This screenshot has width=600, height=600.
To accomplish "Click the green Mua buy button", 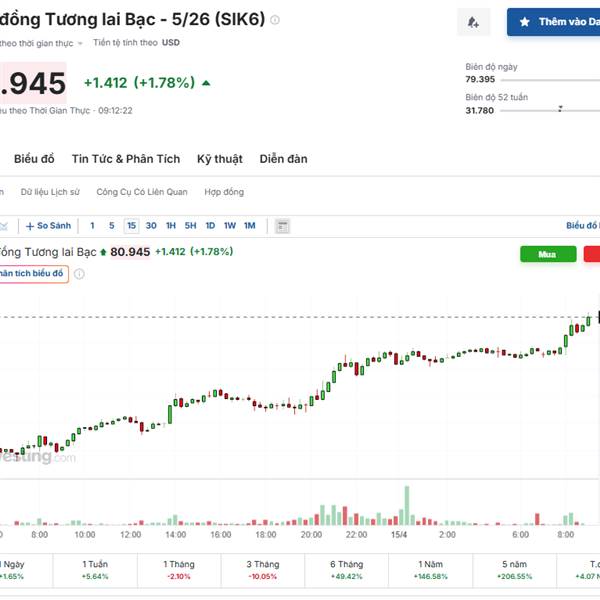I will pyautogui.click(x=548, y=254).
